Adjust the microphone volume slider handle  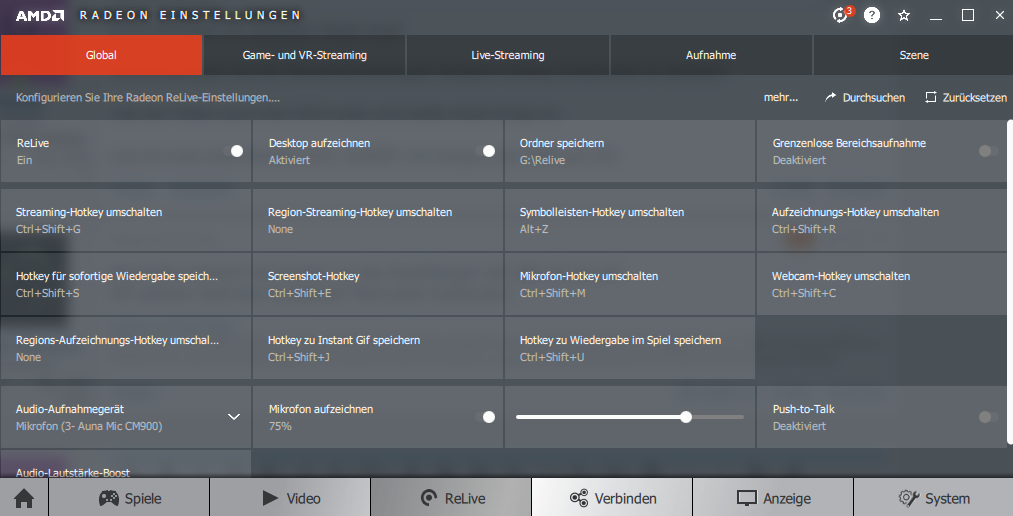[686, 417]
